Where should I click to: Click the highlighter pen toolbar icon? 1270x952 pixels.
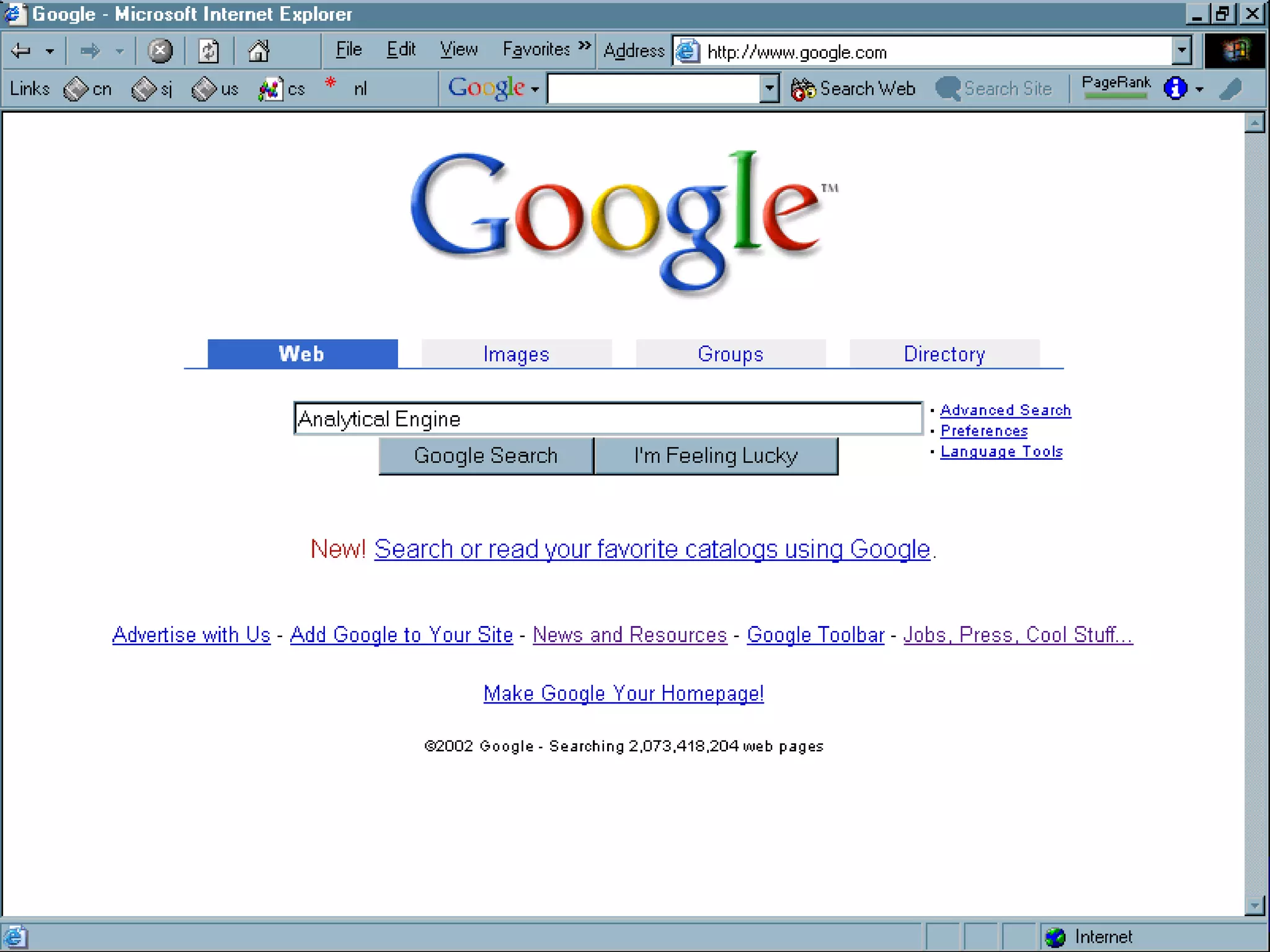(x=1231, y=89)
